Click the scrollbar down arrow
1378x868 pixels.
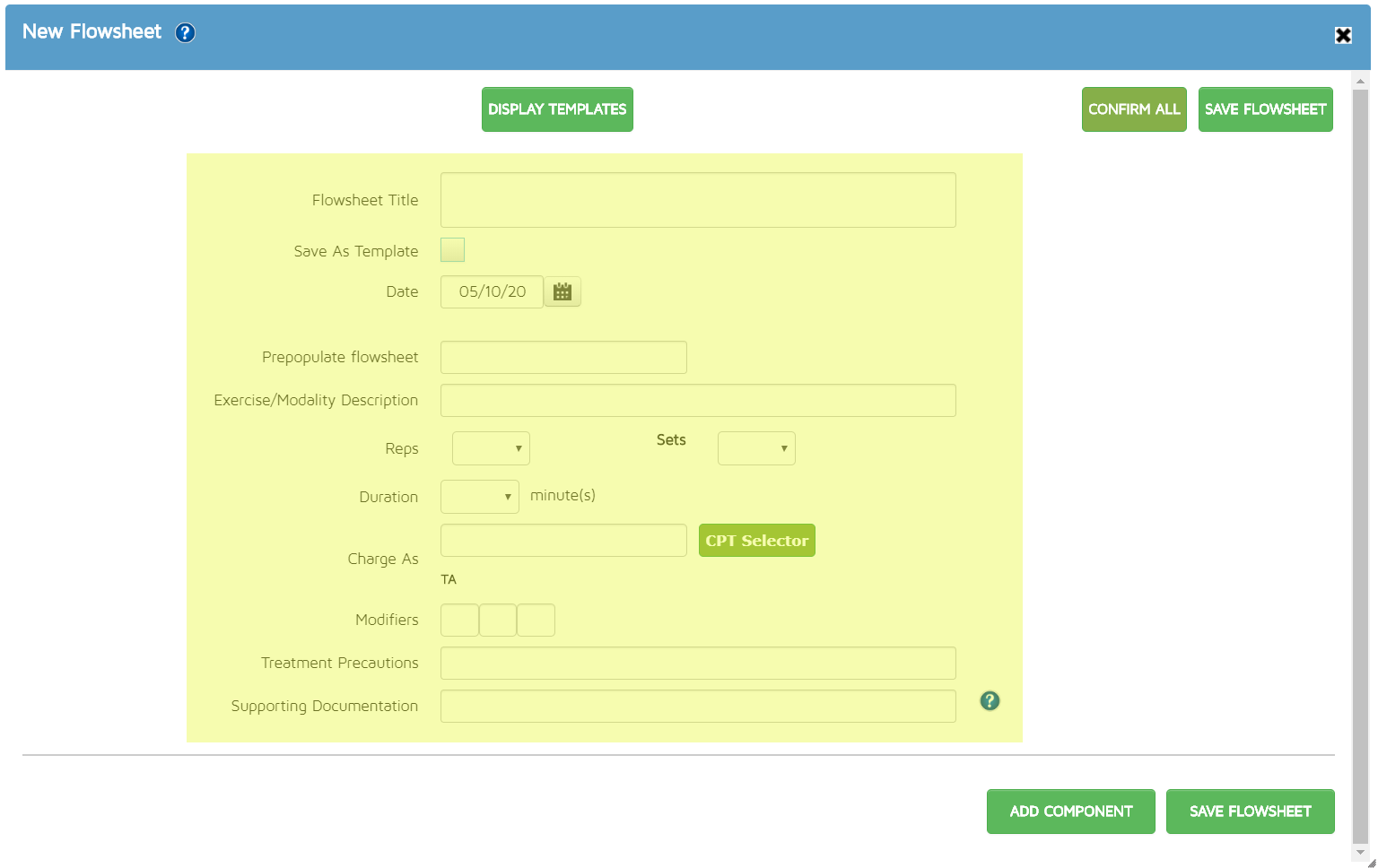[1360, 852]
